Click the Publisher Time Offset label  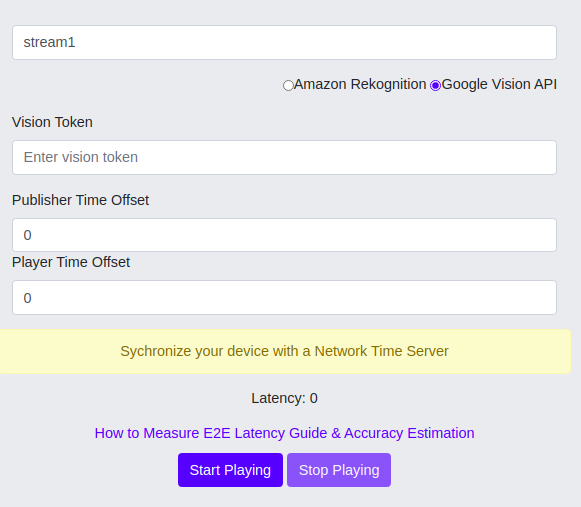[x=80, y=200]
